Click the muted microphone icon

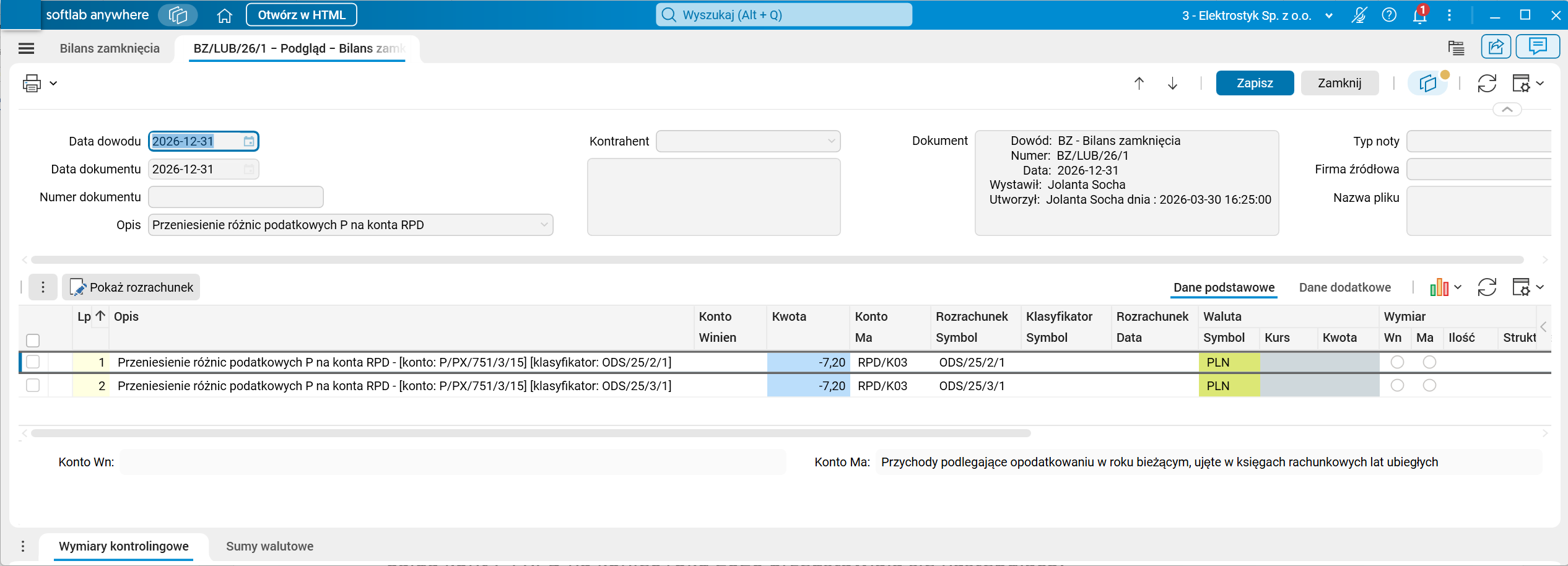[1359, 15]
